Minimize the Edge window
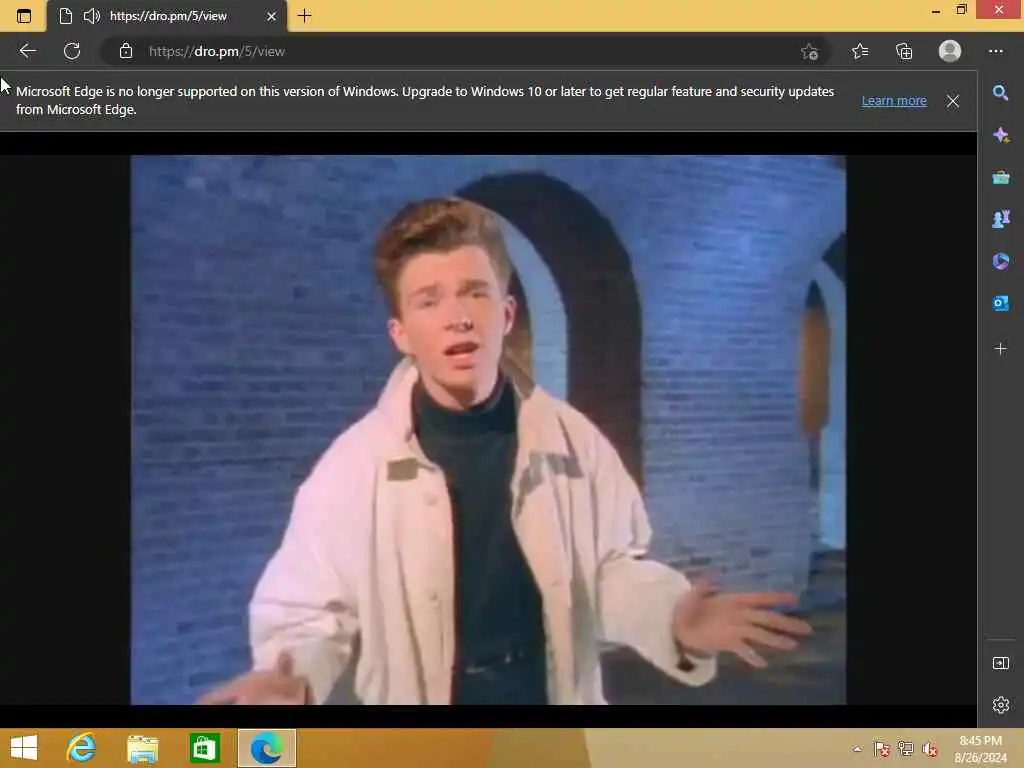The width and height of the screenshot is (1024, 768). [x=936, y=10]
